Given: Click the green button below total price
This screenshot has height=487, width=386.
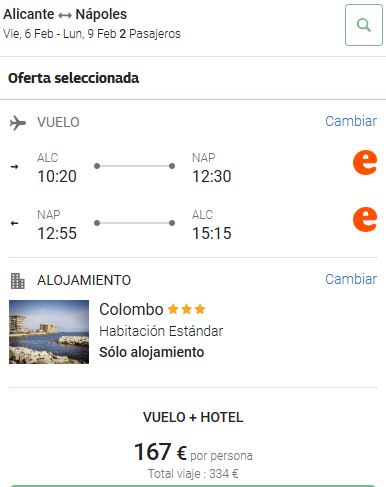Looking at the screenshot, I should [x=193, y=486].
